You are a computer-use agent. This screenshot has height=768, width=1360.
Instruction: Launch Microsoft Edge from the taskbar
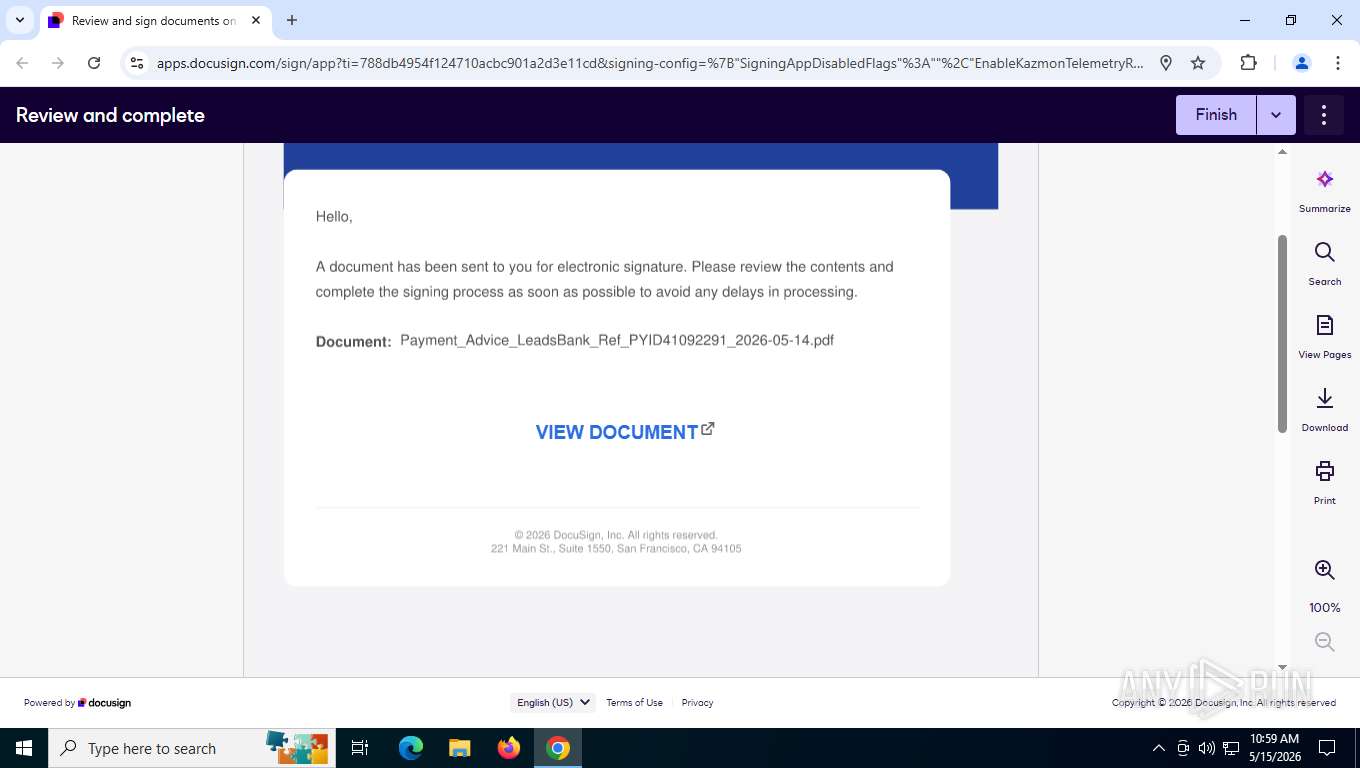point(411,748)
